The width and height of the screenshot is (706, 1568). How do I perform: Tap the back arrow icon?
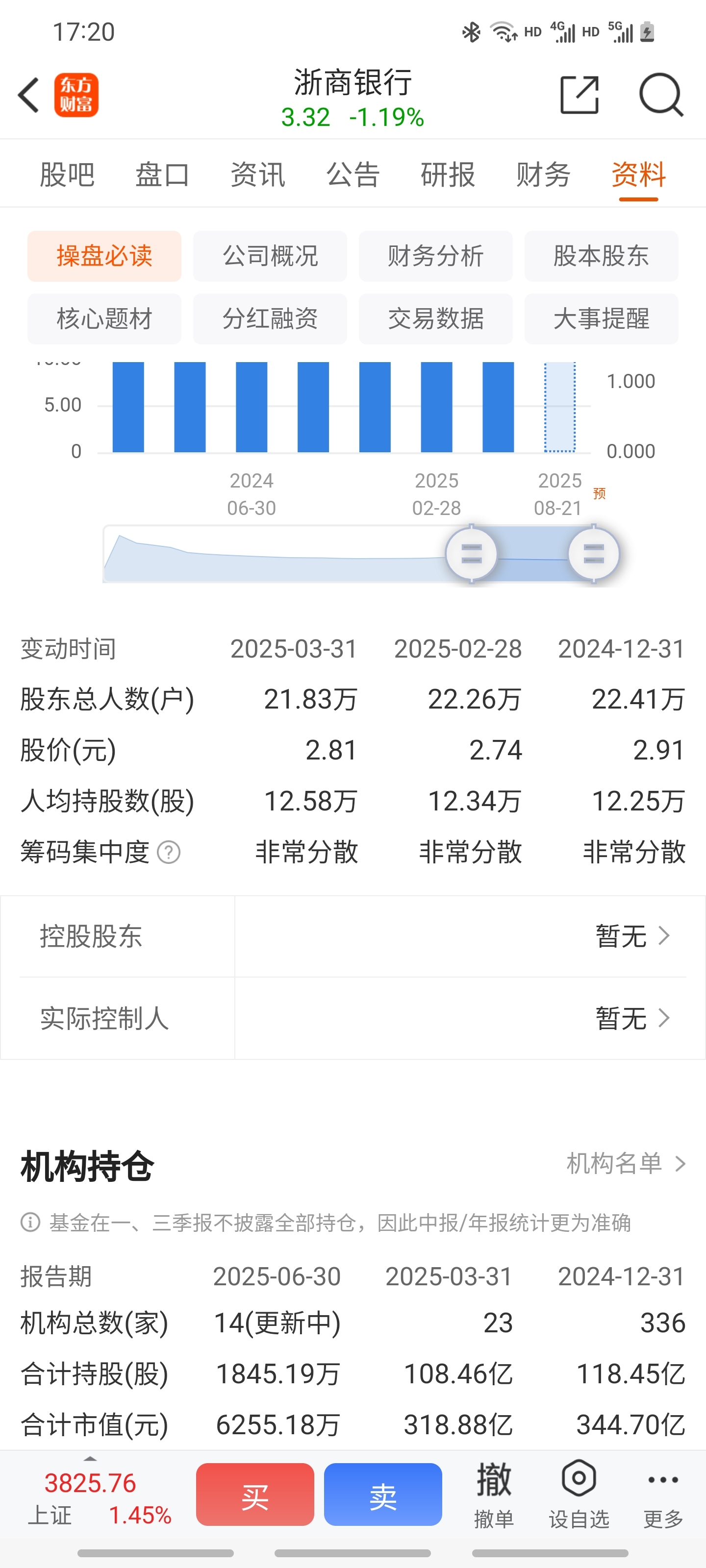tap(28, 95)
